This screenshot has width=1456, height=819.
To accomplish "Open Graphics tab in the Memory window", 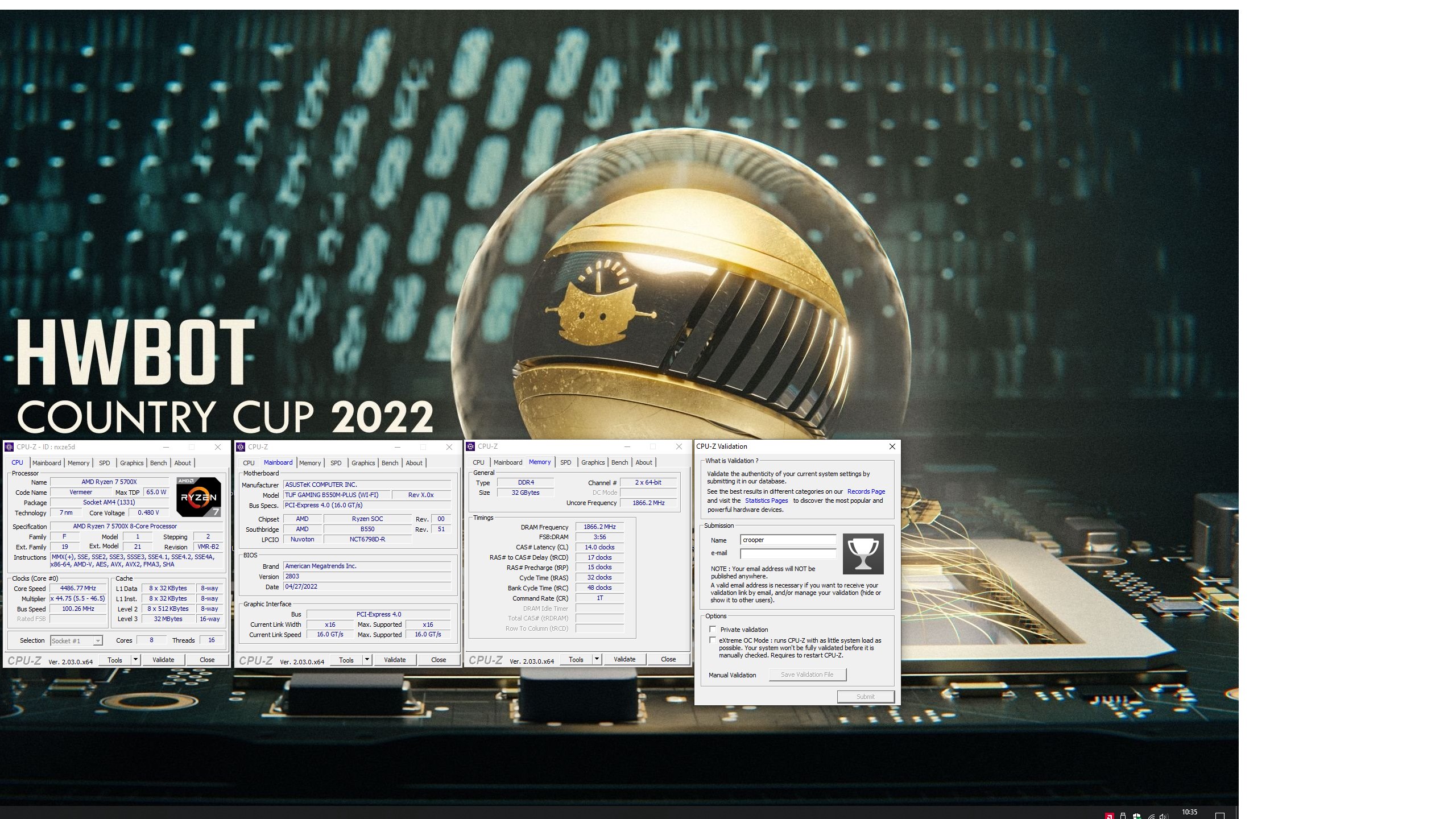I will click(593, 462).
